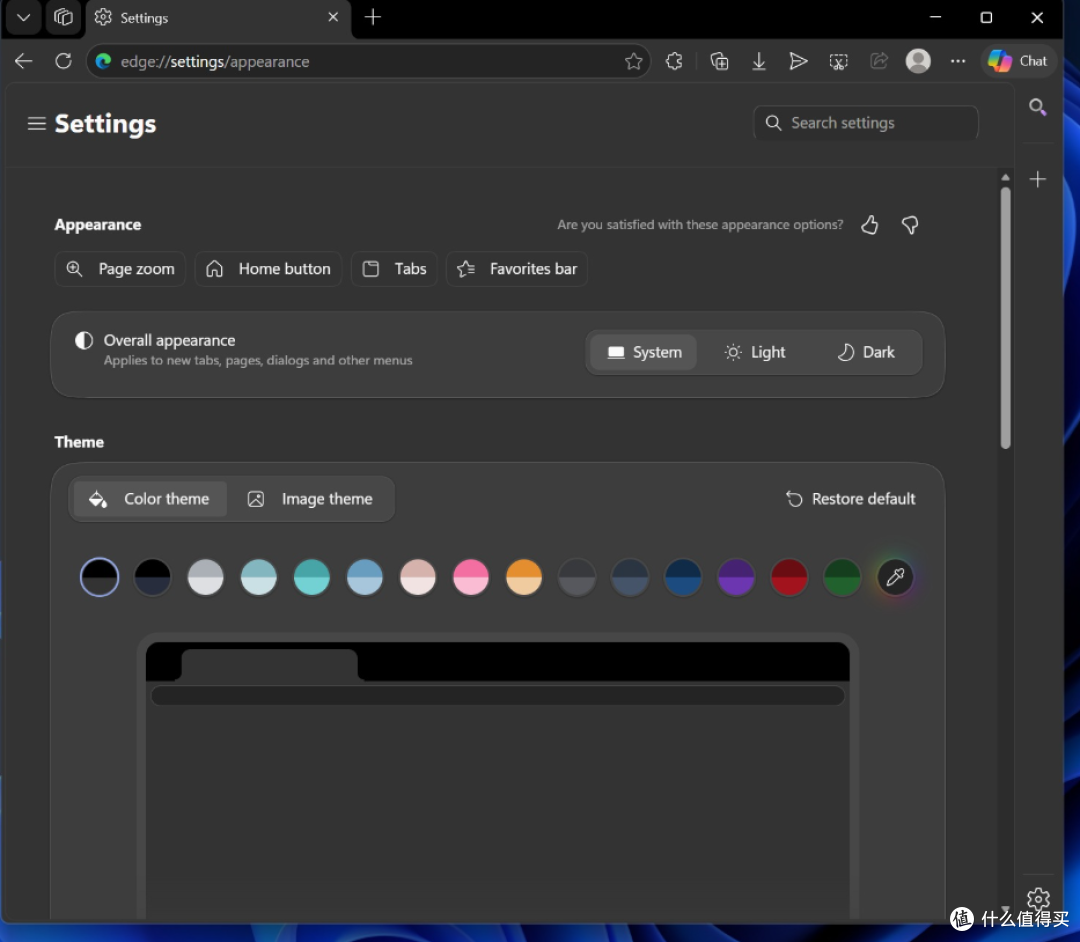Select the dark red theme swatch
1080x942 pixels.
click(789, 577)
